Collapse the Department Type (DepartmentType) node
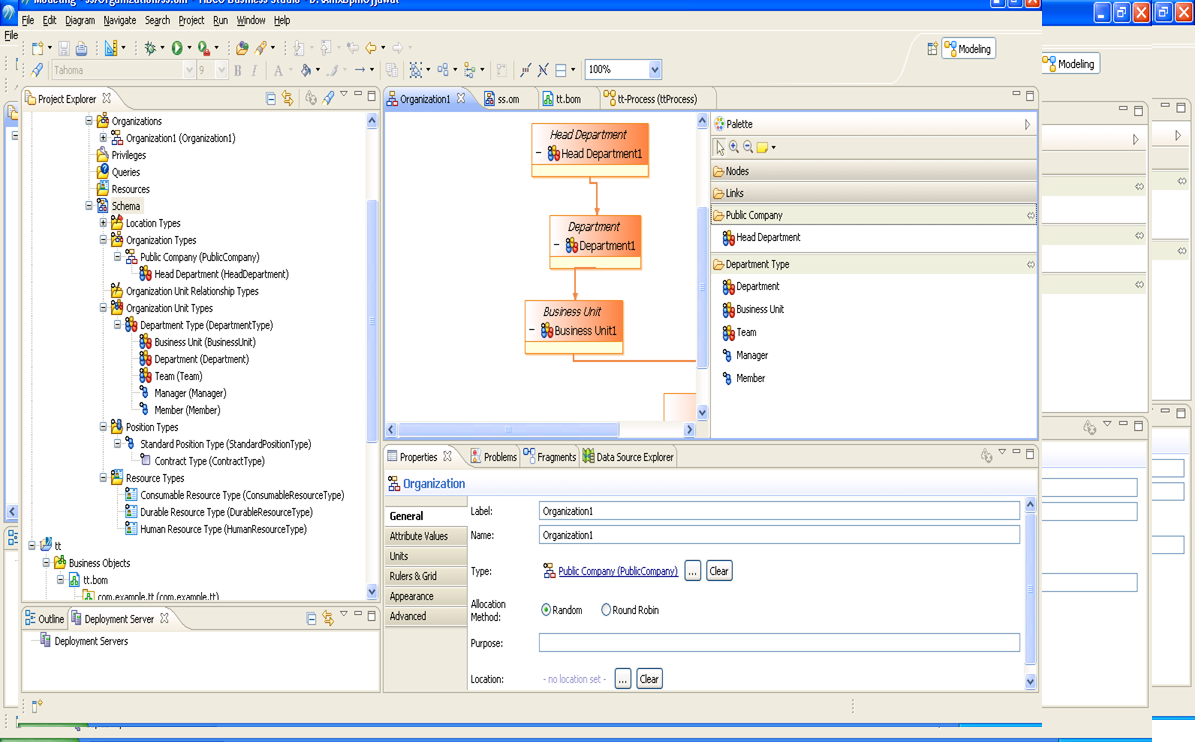 pyautogui.click(x=117, y=325)
